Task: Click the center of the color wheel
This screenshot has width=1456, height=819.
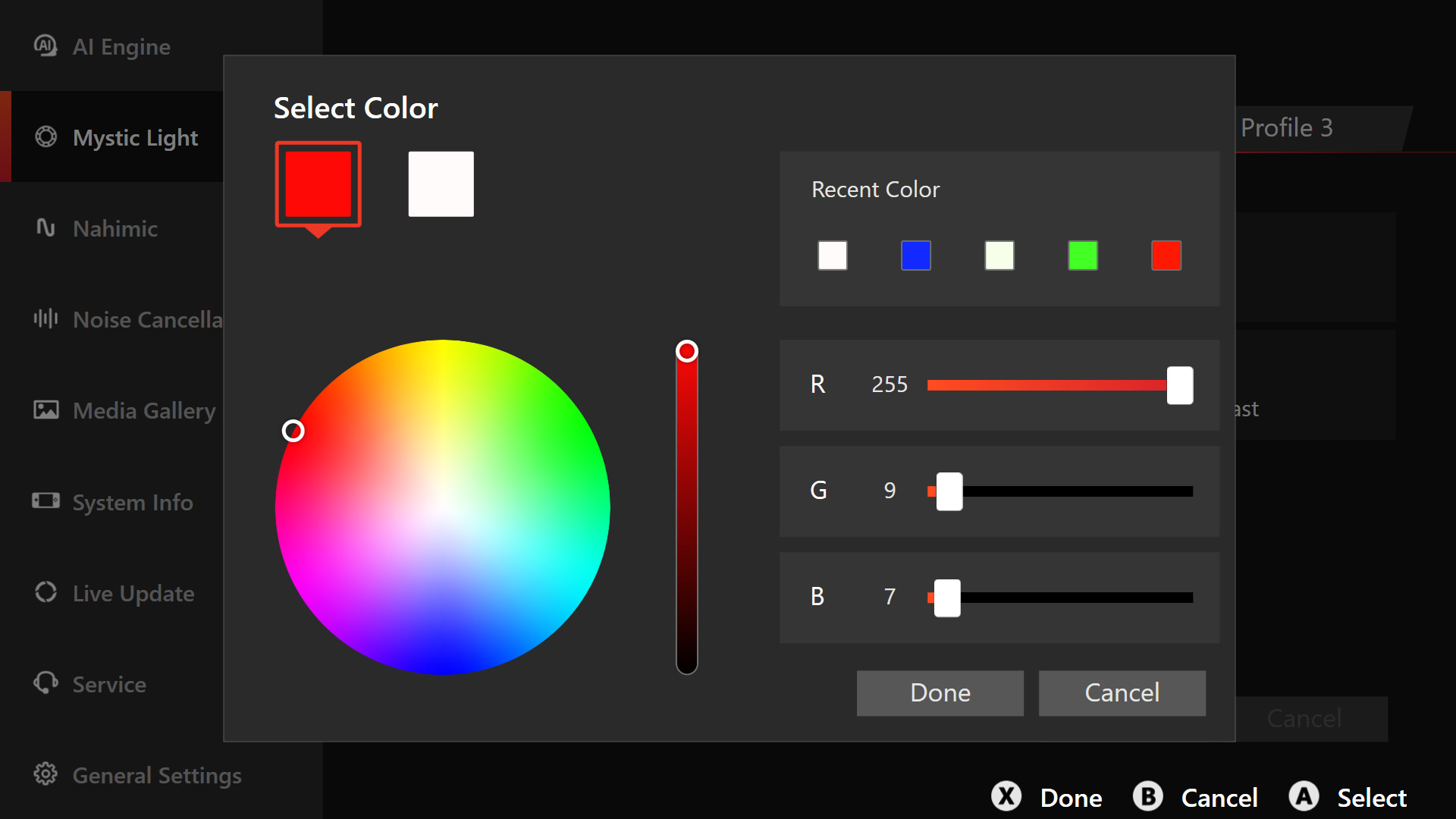Action: [x=443, y=507]
